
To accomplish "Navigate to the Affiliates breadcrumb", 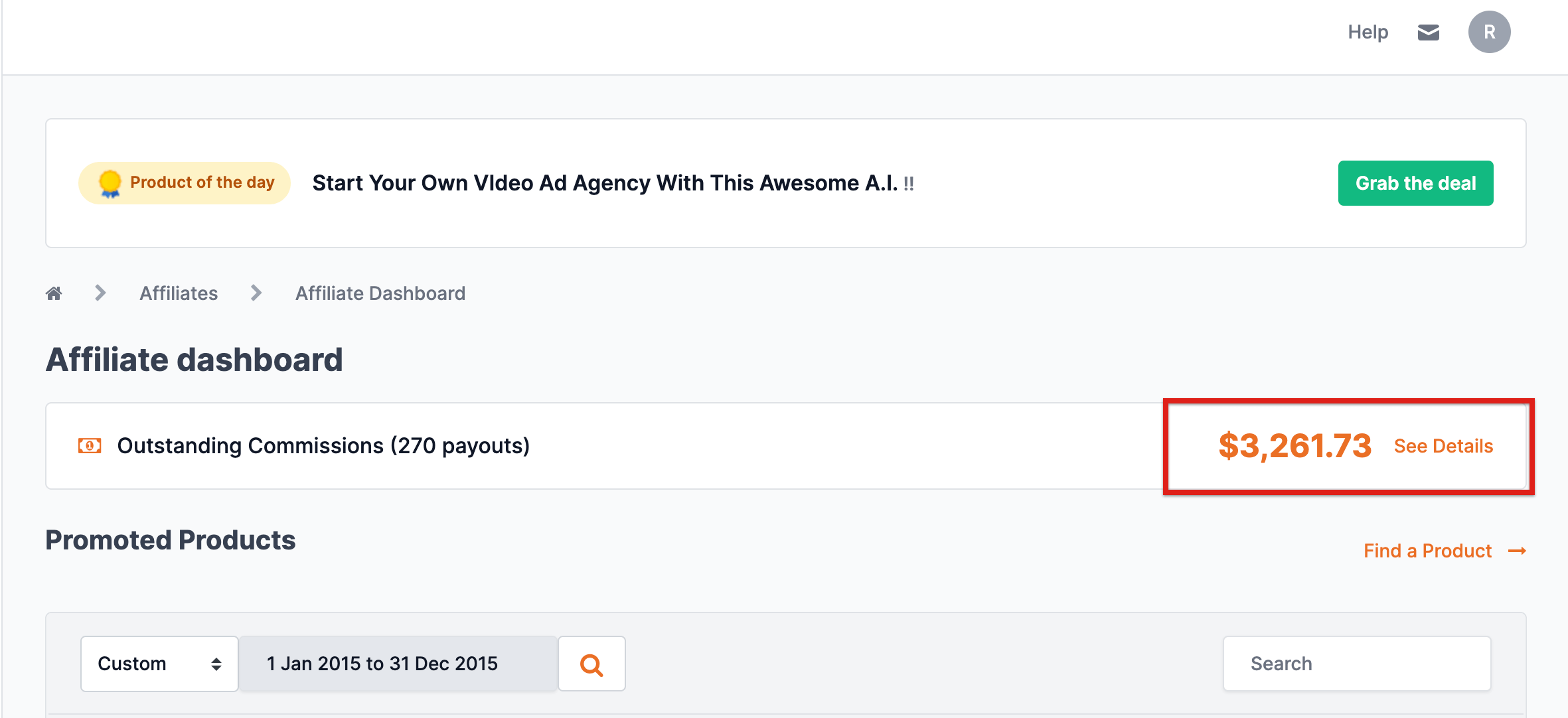I will tap(179, 293).
